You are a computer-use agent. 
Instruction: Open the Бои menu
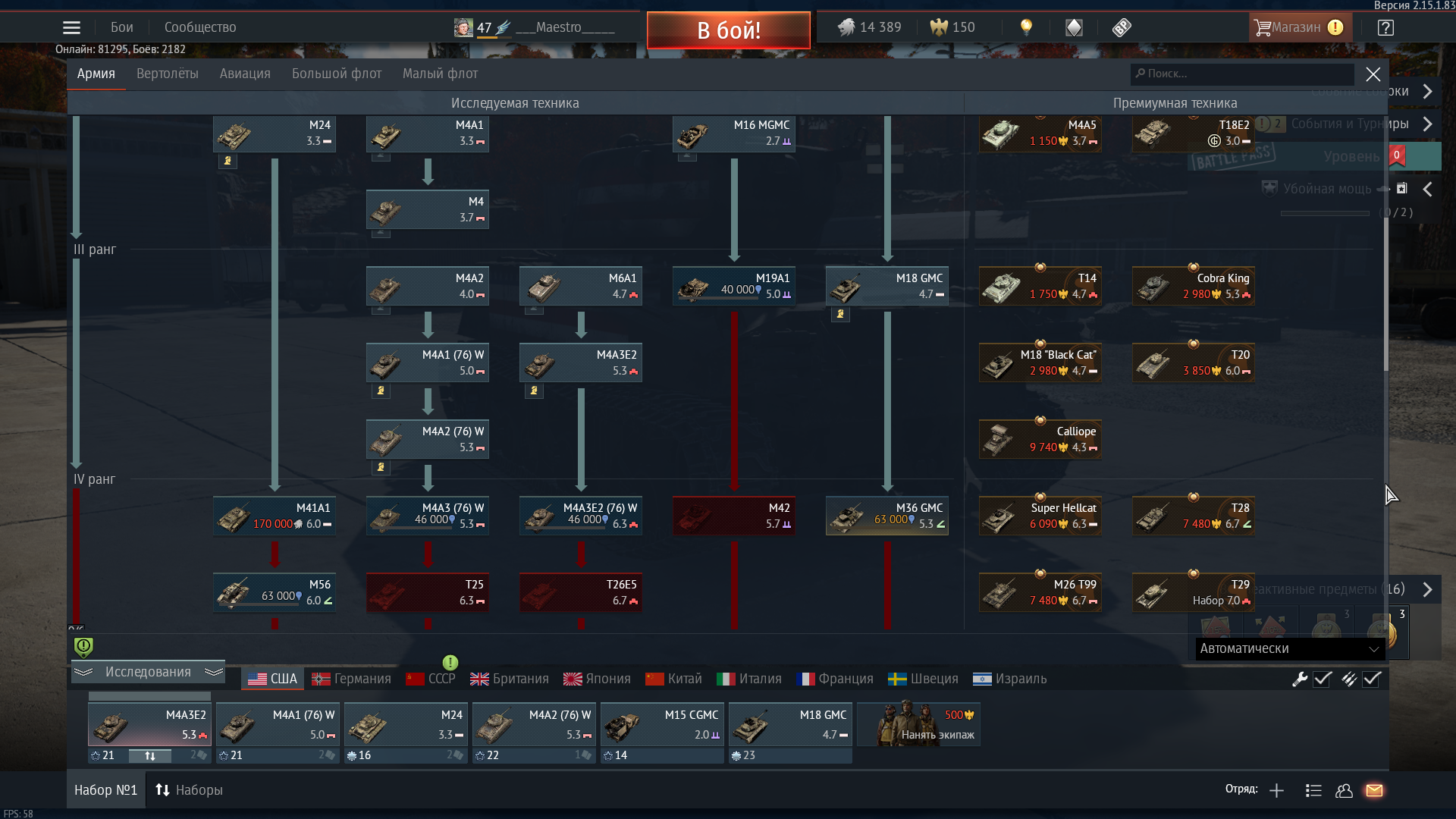pyautogui.click(x=121, y=27)
